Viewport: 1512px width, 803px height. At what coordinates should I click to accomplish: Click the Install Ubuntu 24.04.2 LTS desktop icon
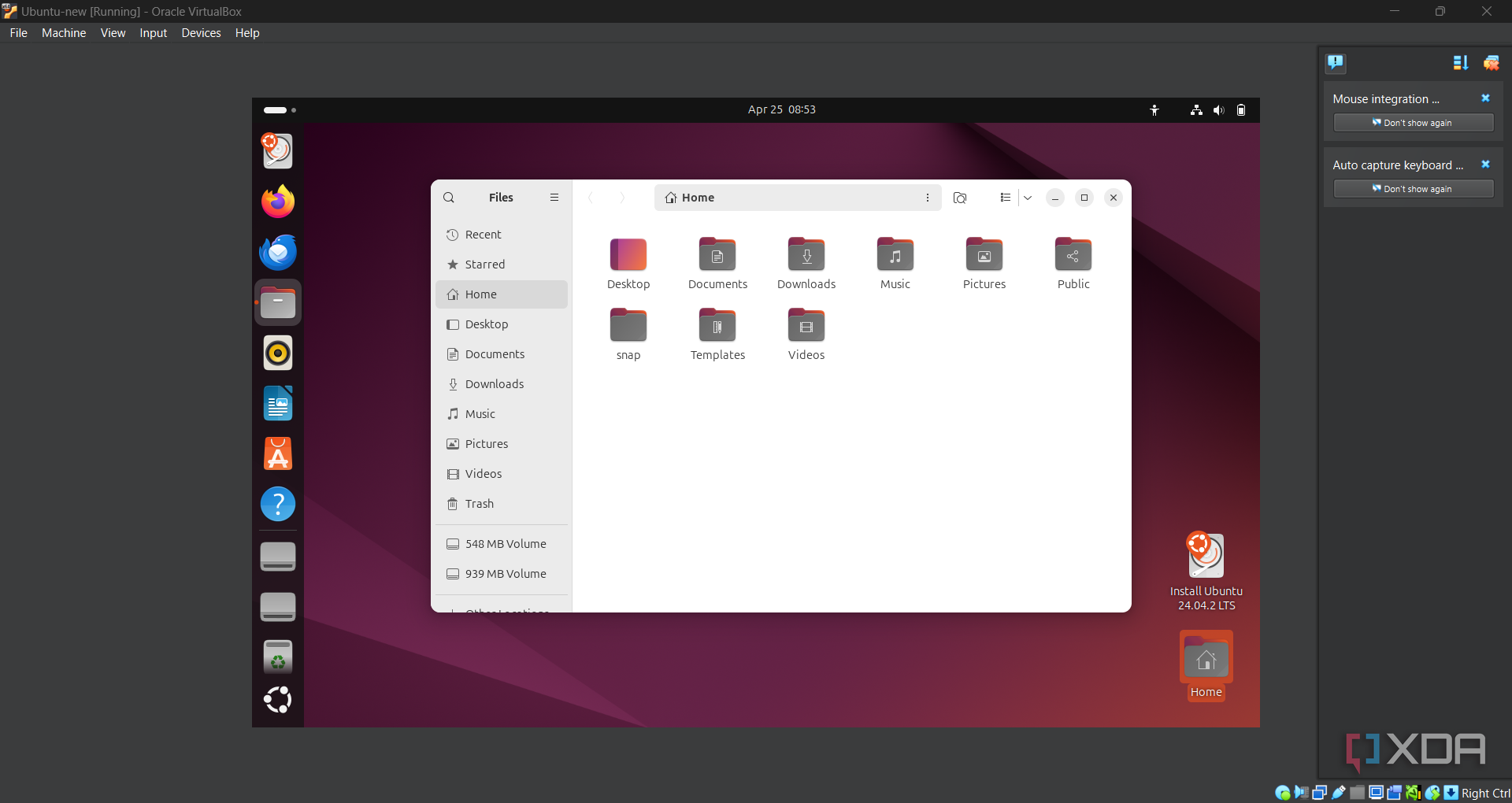click(1206, 572)
